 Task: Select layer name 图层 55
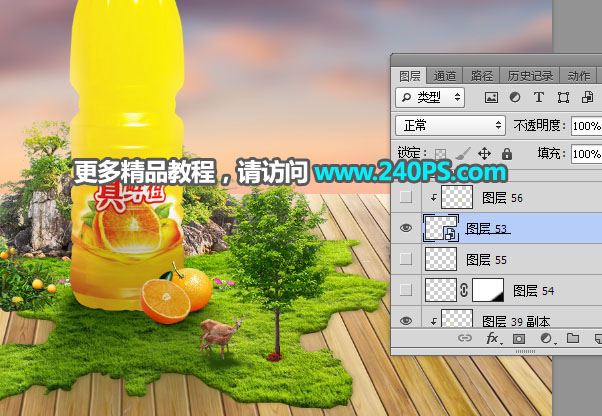(486, 260)
